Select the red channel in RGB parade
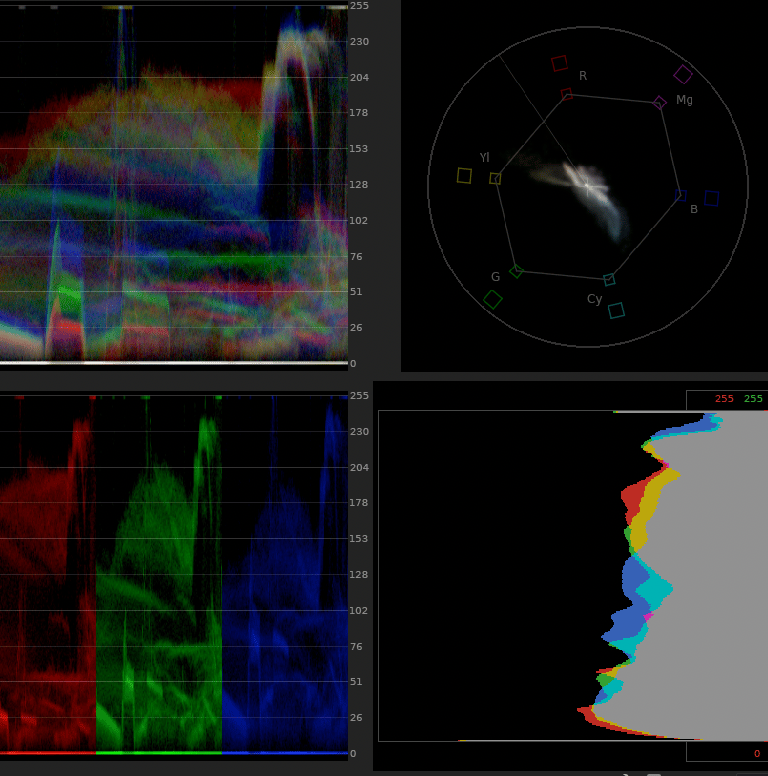The image size is (768, 776). 48,574
